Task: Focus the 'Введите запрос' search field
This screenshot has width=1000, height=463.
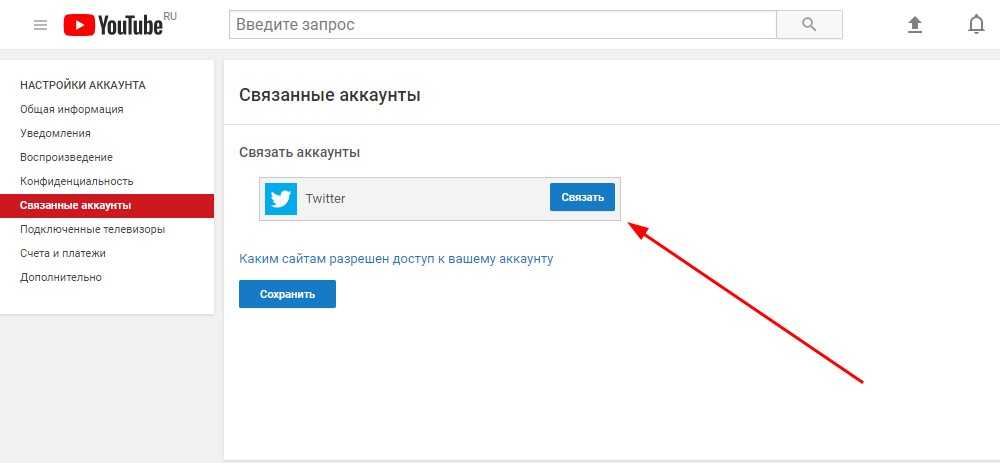Action: (x=503, y=25)
